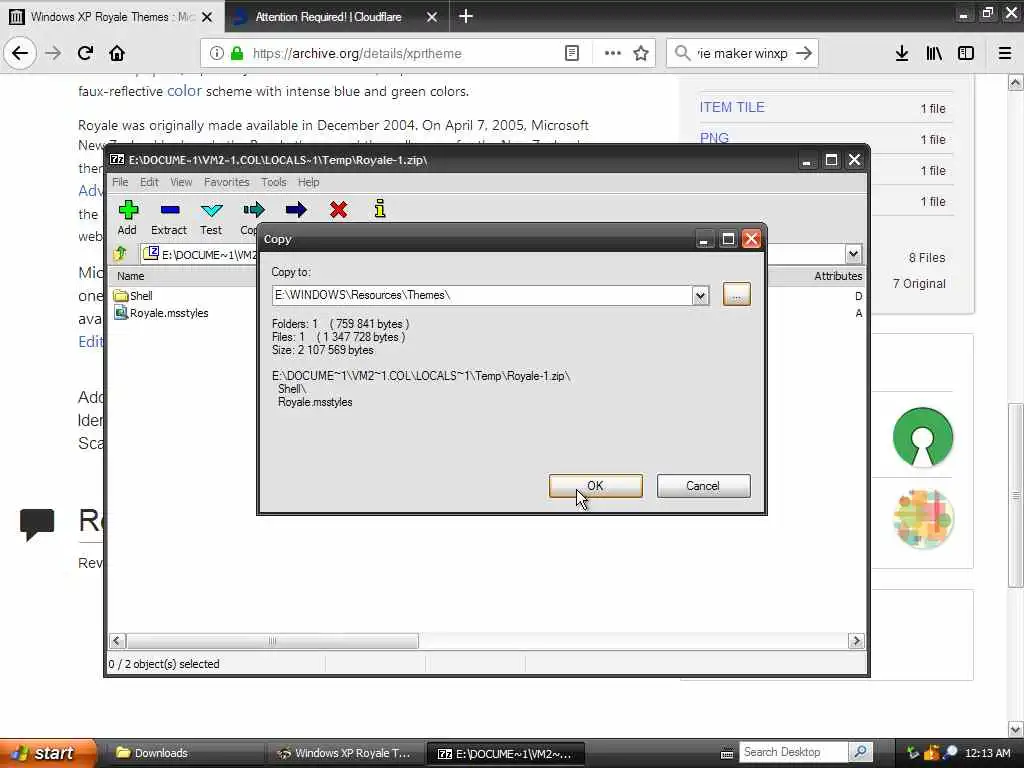Screen dimensions: 1024x768
Task: Click the 7-Zip horizontal scrollbar right arrow
Action: coord(856,641)
